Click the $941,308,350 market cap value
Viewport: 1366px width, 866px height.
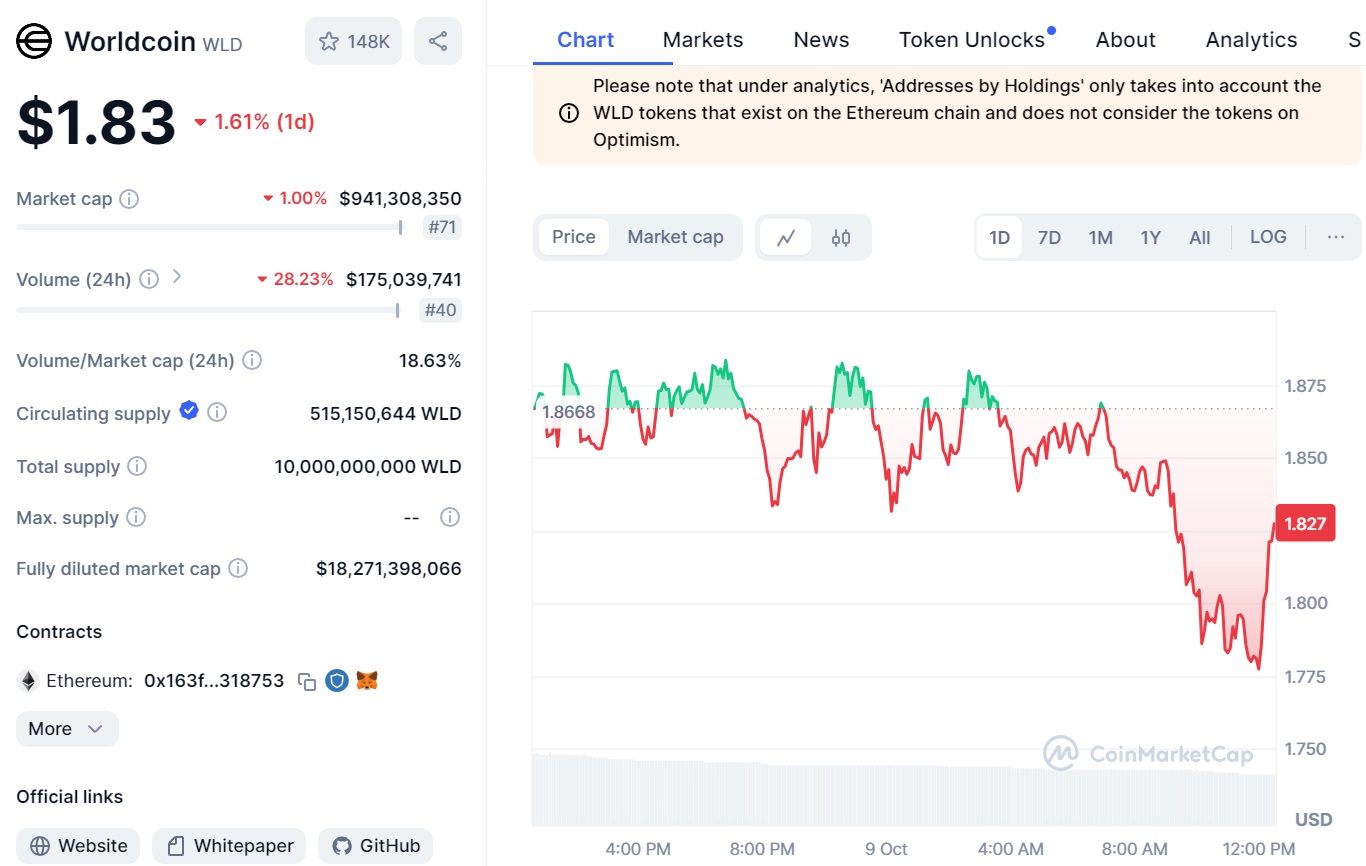pos(400,198)
